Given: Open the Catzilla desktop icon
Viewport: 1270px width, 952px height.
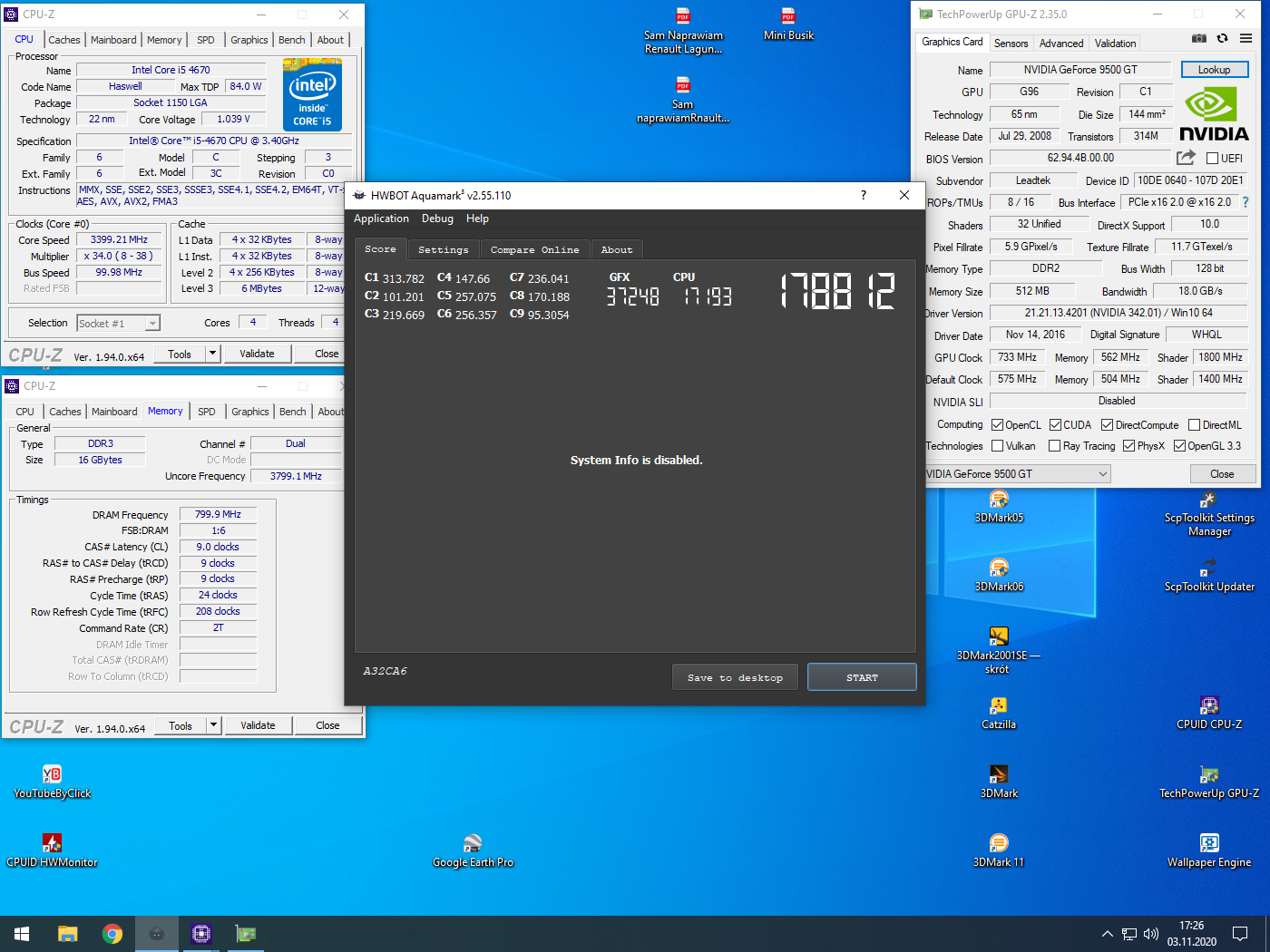Looking at the screenshot, I should point(999,714).
